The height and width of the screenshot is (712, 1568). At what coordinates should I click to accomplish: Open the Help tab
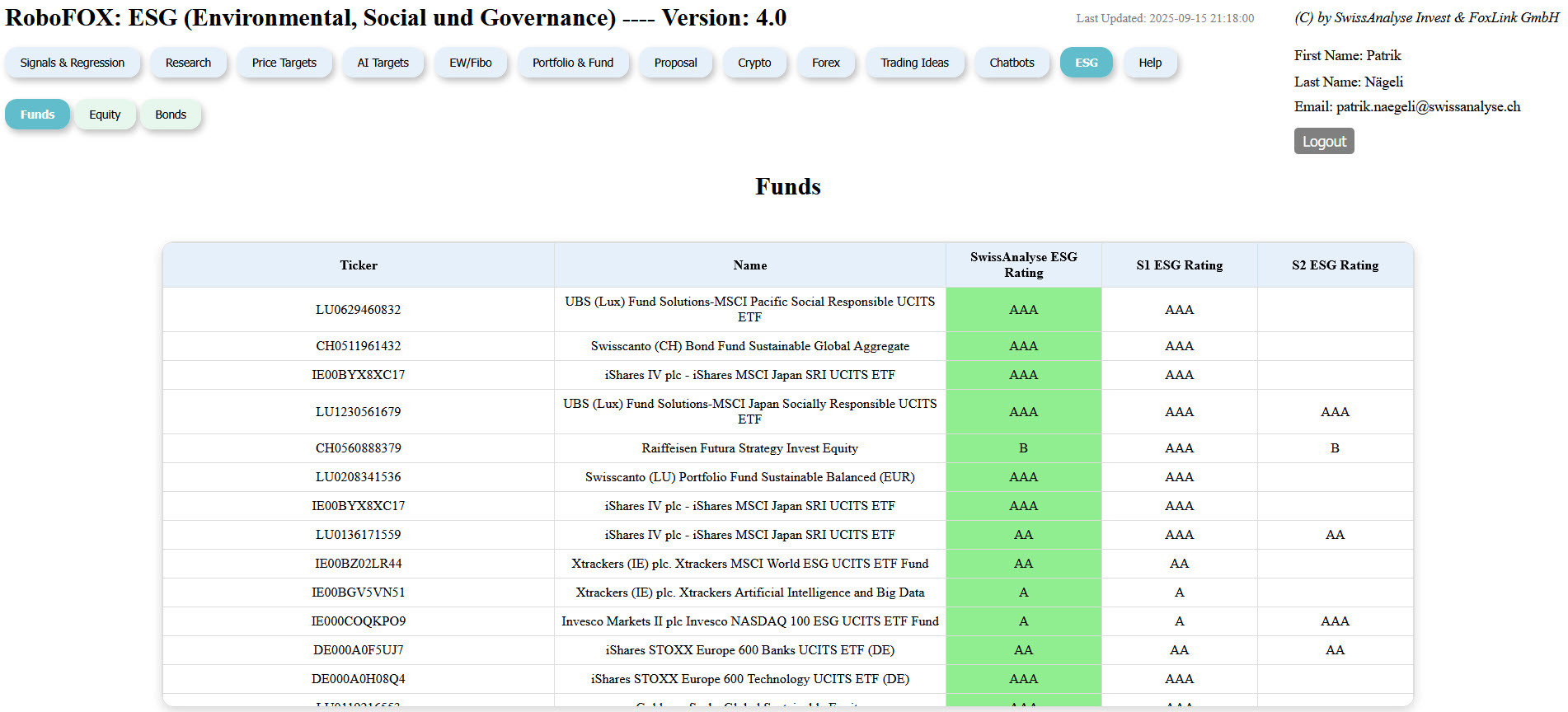pos(1150,63)
